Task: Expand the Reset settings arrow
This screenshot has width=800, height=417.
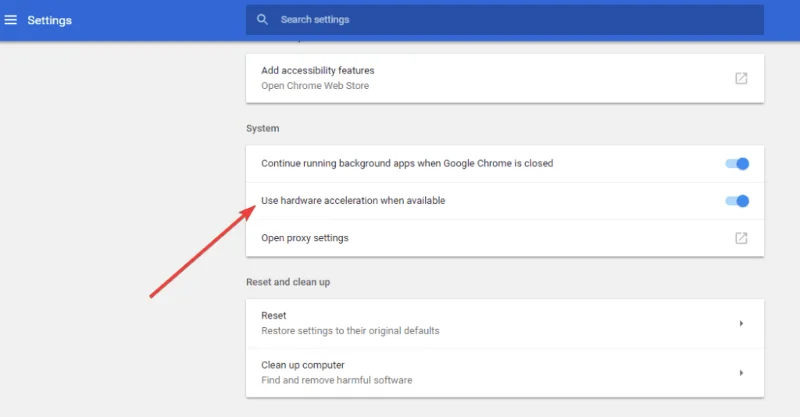Action: [741, 323]
